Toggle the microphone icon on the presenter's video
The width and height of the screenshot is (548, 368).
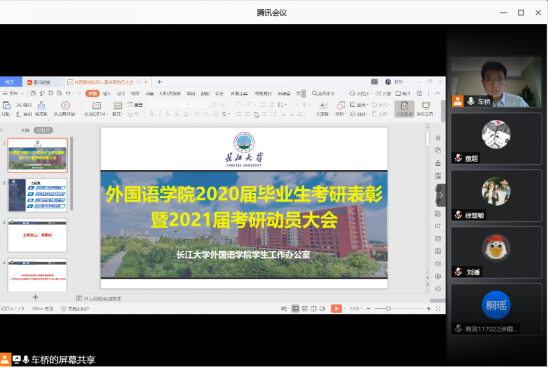tap(471, 101)
